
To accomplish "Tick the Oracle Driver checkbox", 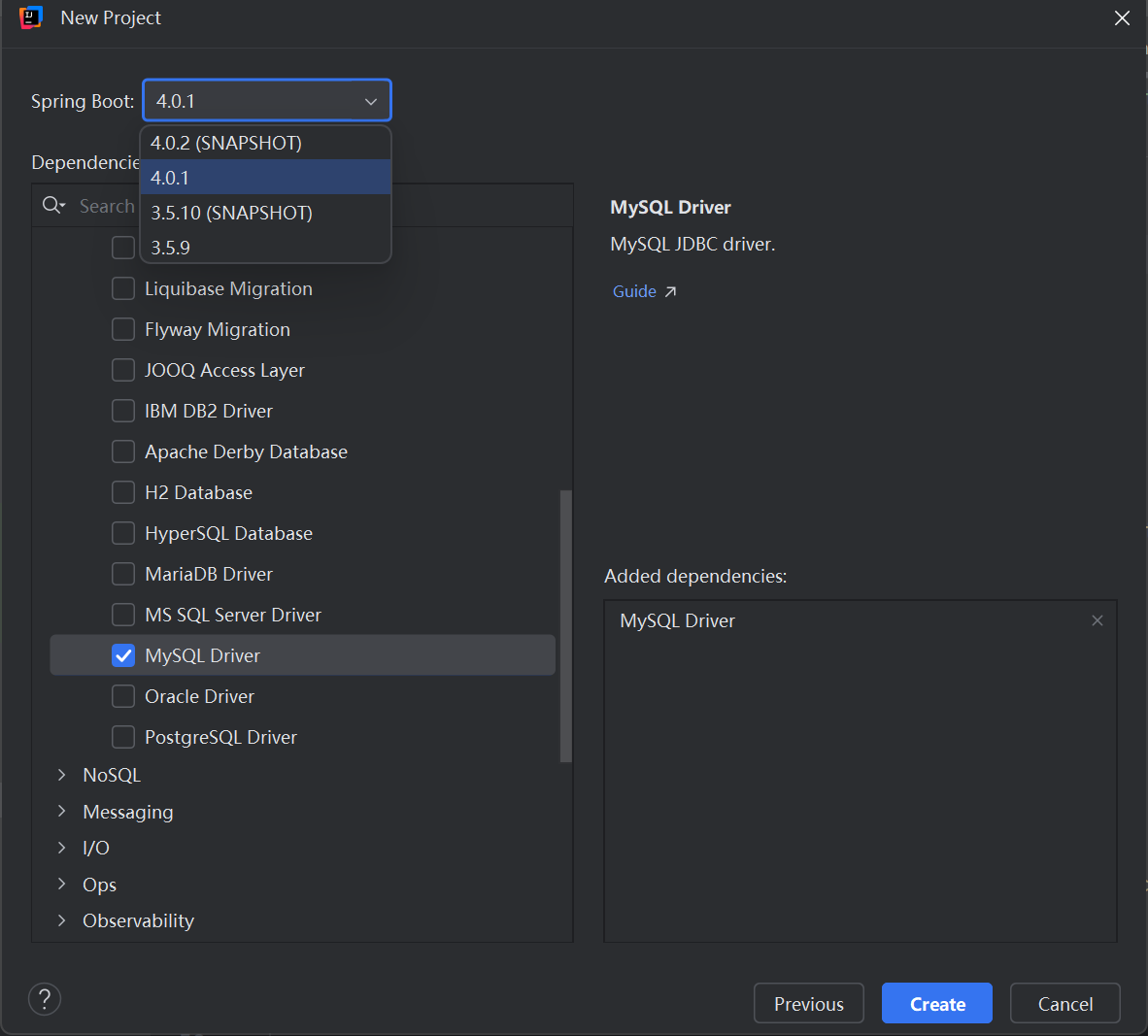I will click(123, 696).
